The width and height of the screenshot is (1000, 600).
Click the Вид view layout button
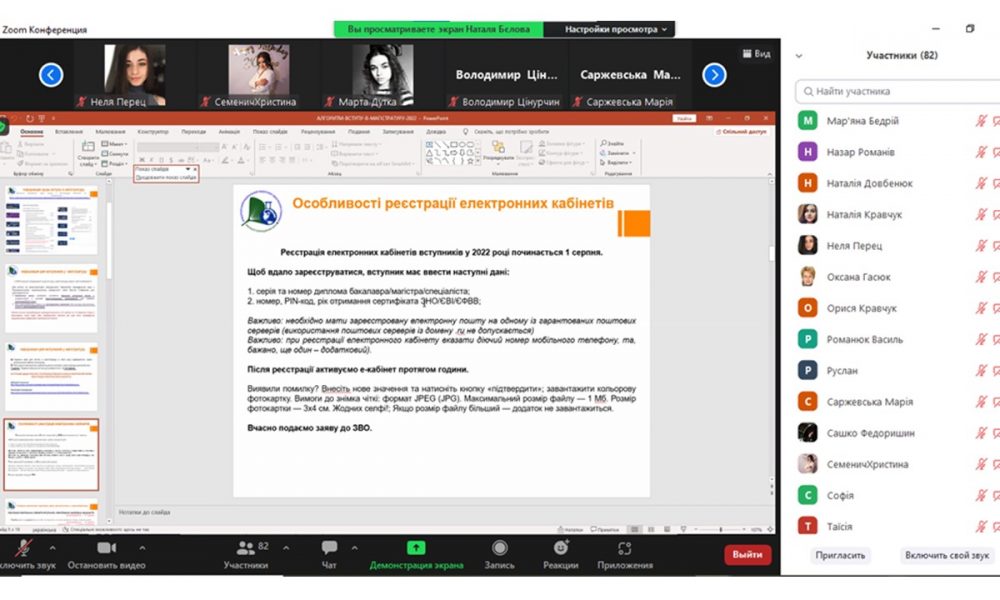[755, 54]
